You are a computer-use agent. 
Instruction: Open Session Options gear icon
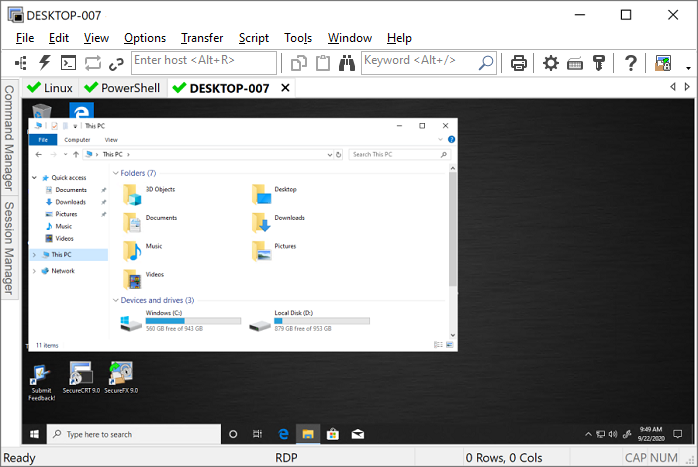coord(551,63)
